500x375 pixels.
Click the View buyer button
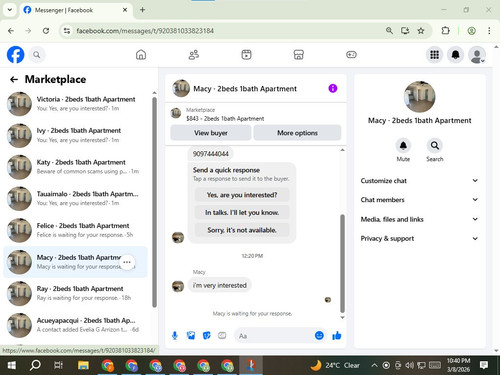[211, 133]
